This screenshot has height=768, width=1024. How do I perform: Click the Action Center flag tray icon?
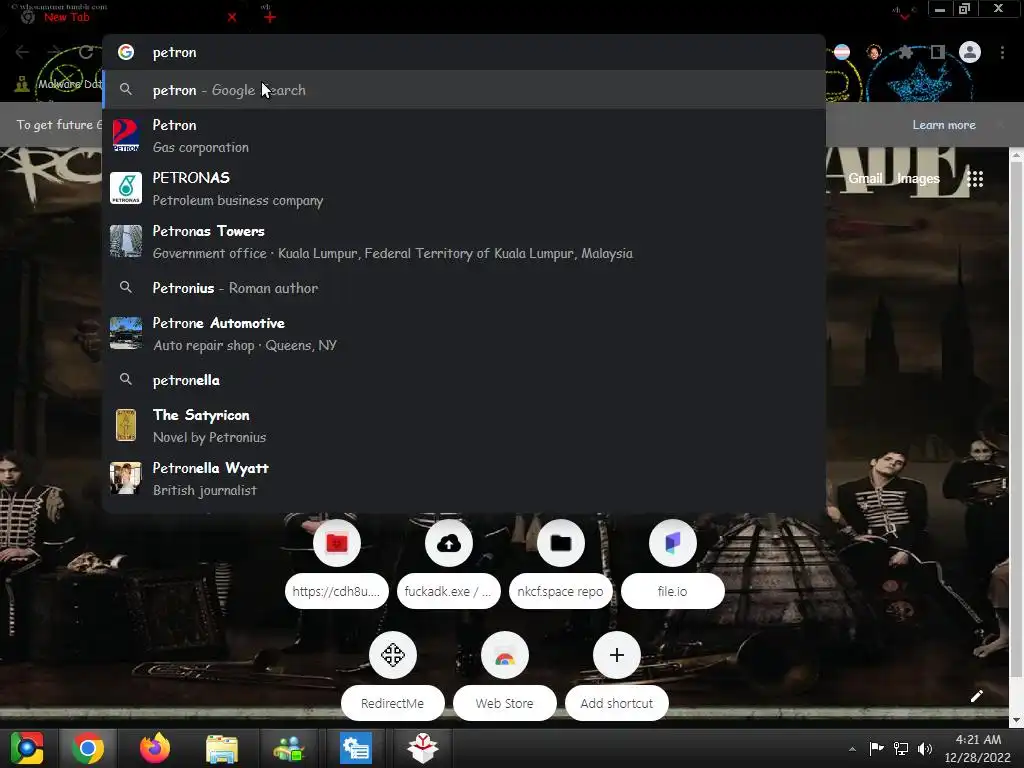click(876, 748)
